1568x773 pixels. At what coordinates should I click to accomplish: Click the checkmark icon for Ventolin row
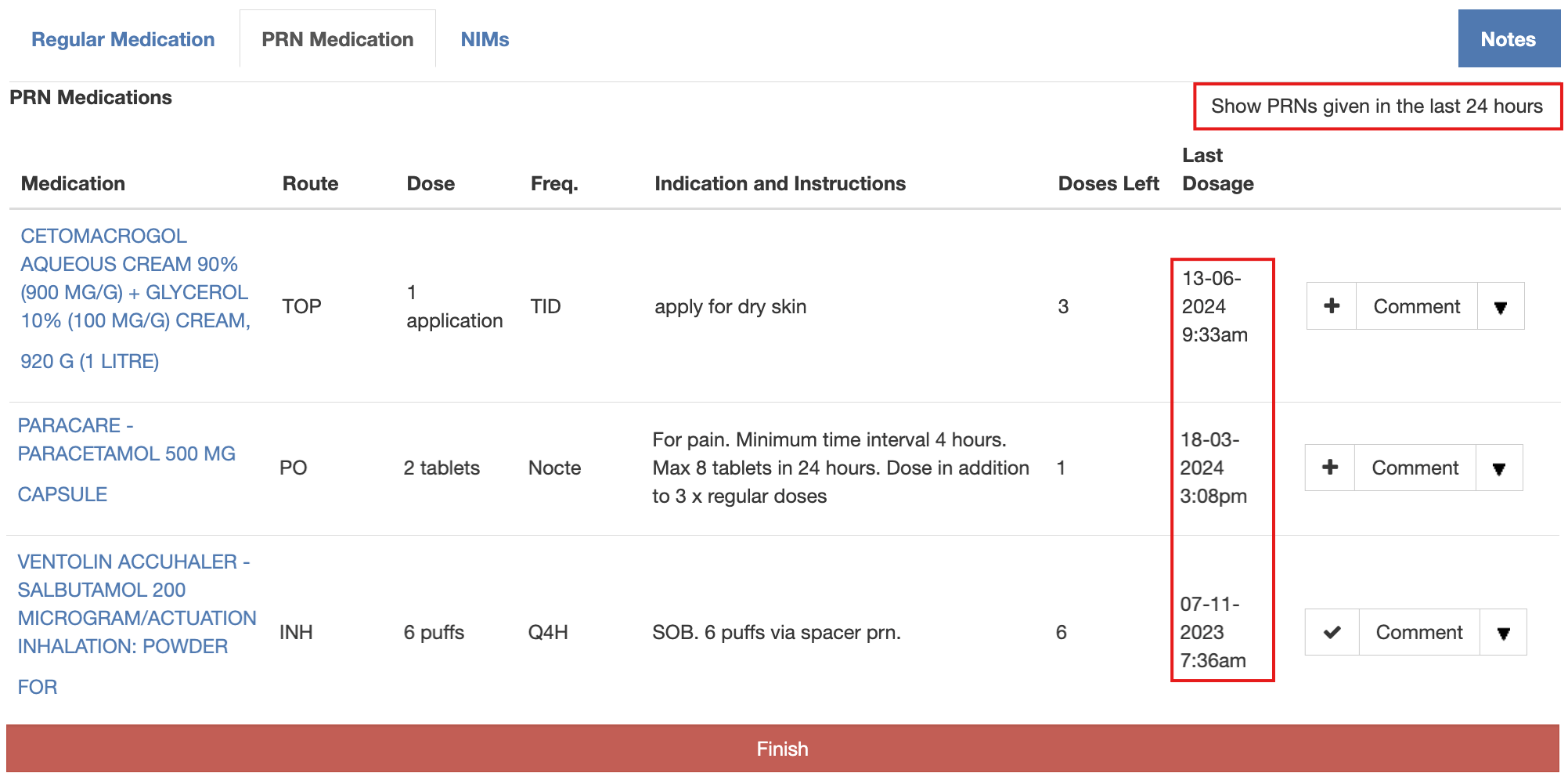click(x=1332, y=632)
